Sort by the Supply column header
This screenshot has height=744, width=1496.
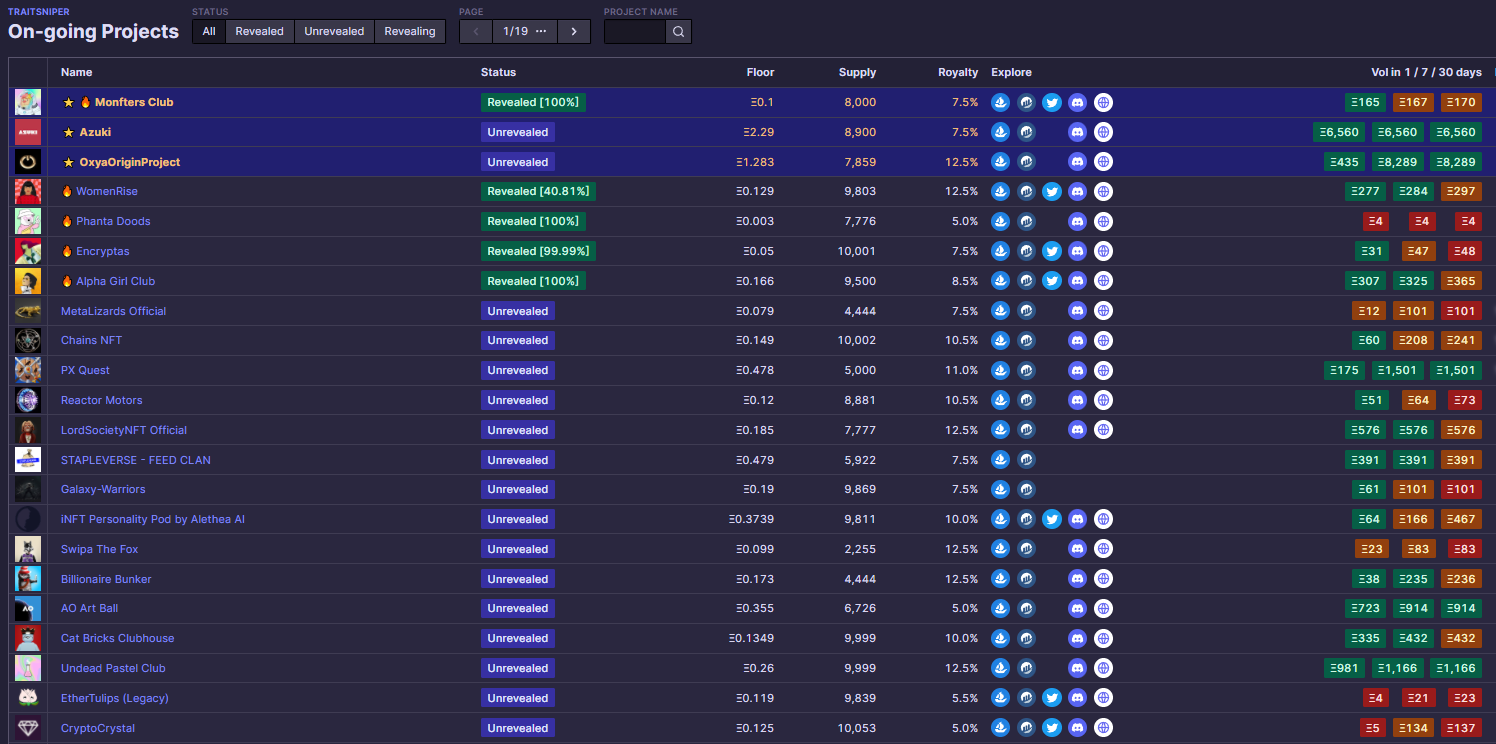click(x=858, y=72)
